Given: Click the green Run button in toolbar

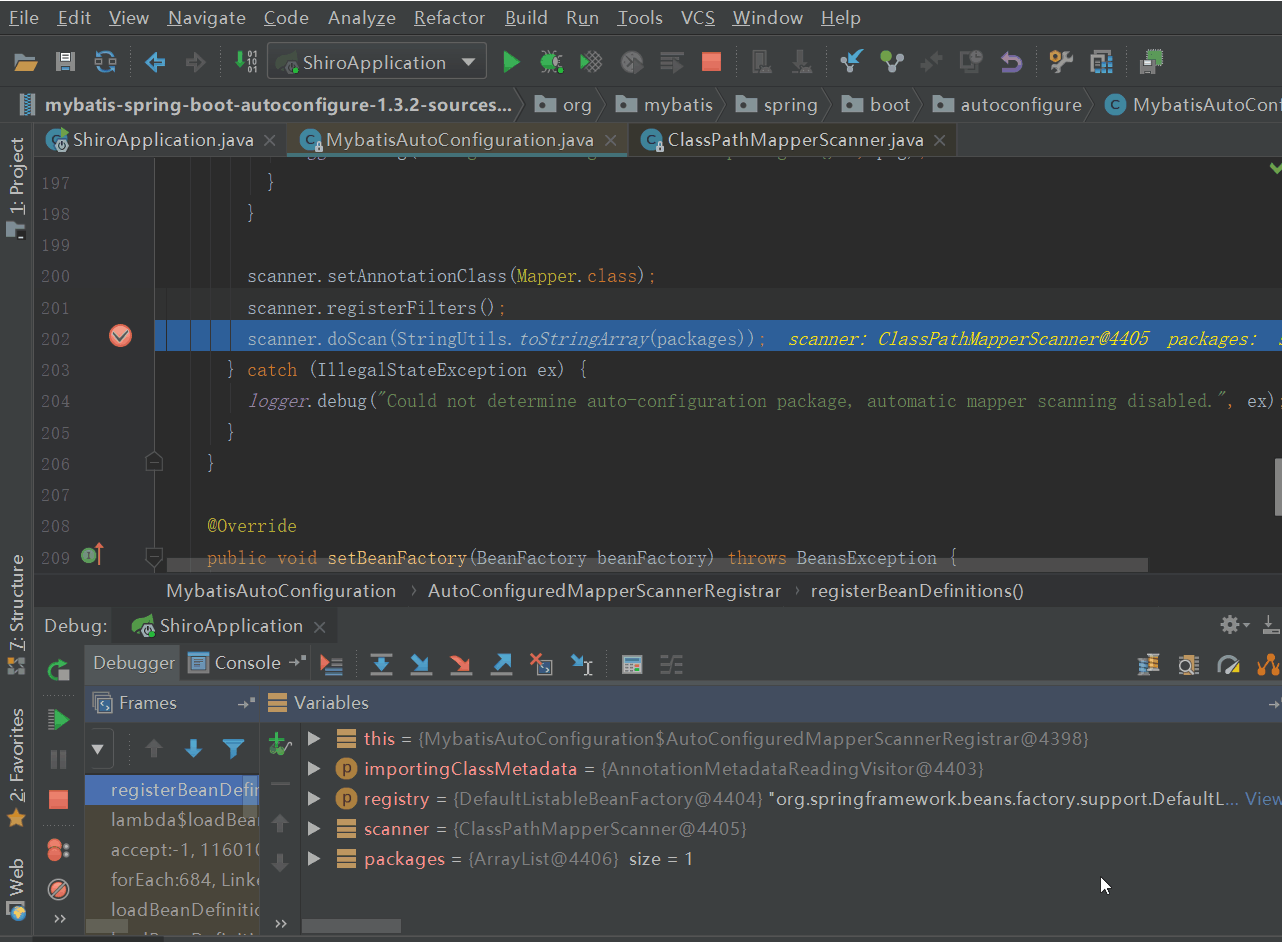Looking at the screenshot, I should [511, 62].
